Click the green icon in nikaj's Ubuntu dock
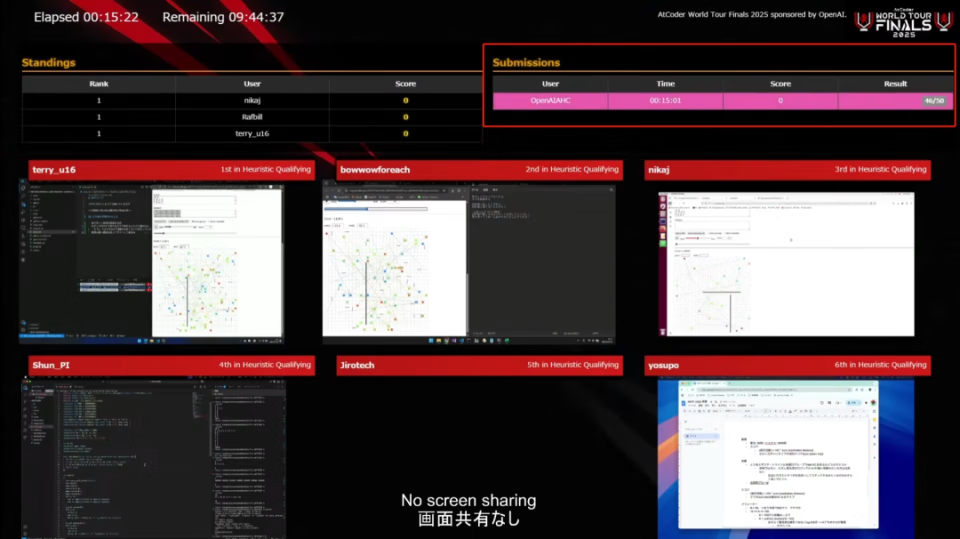 coord(662,244)
